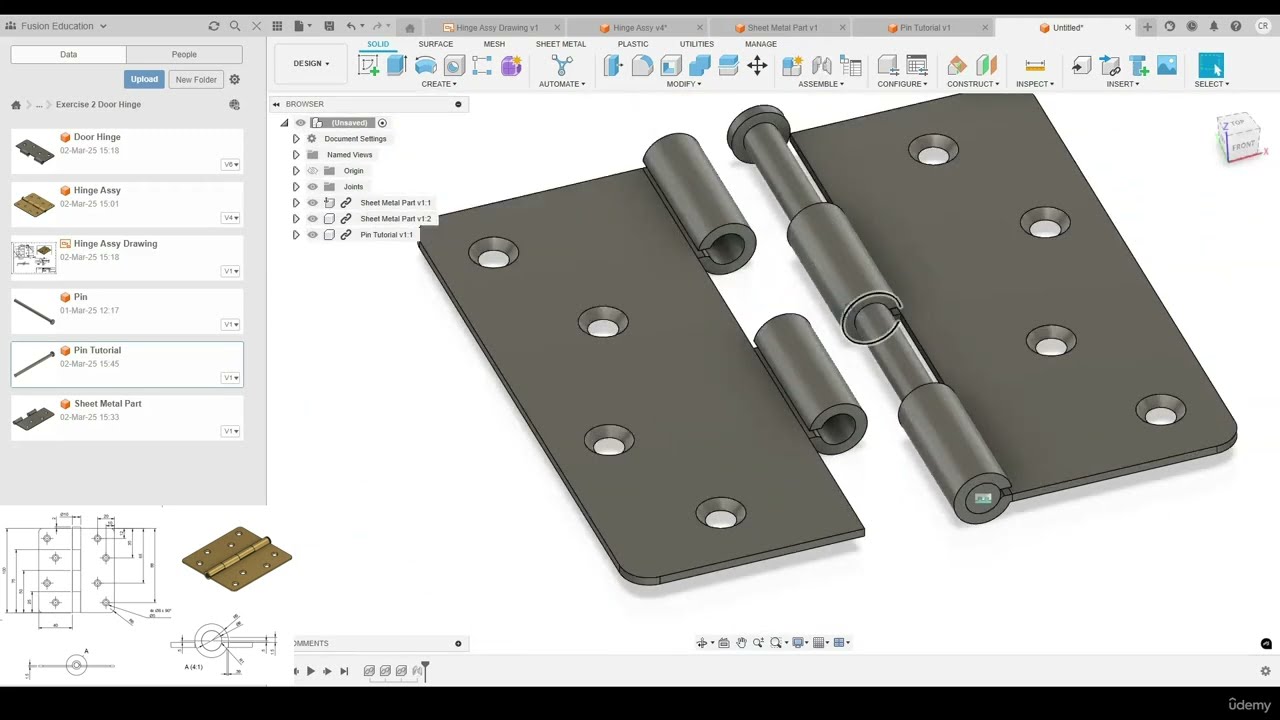The height and width of the screenshot is (720, 1280).
Task: Hide Sheet Metal Part v1:2
Action: [x=312, y=219]
